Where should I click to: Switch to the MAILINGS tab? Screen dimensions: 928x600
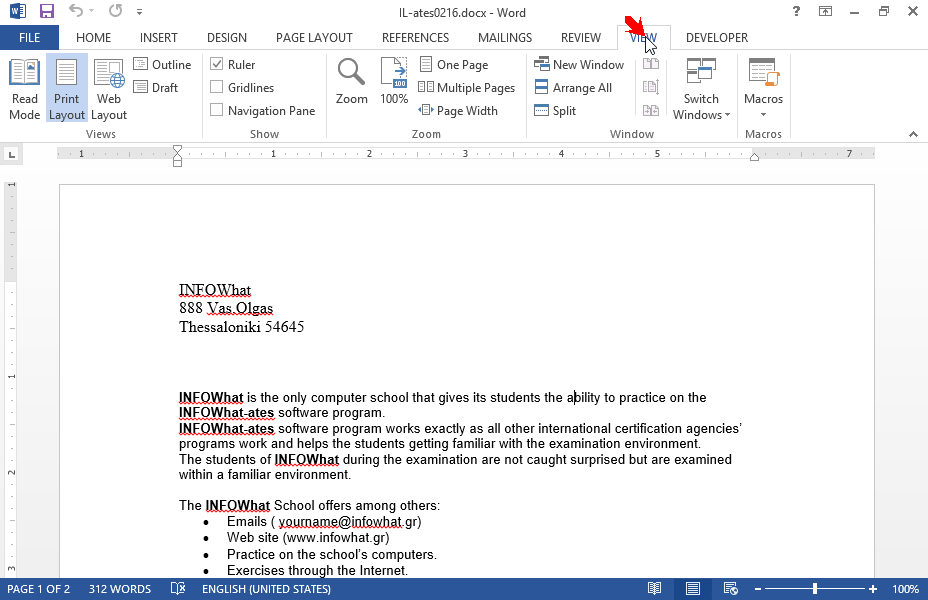505,38
